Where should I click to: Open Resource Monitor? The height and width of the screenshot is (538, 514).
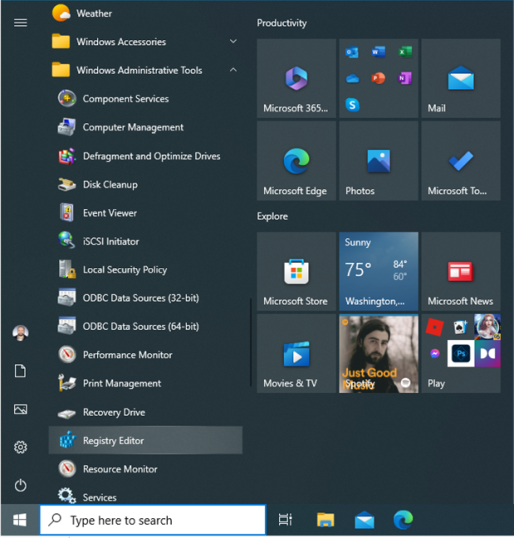click(145, 469)
